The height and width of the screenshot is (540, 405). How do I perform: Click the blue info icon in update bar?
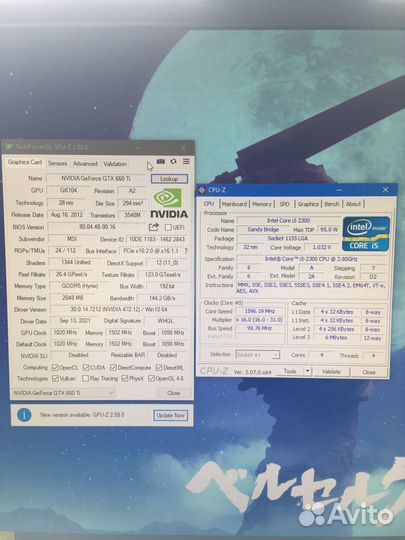click(24, 415)
